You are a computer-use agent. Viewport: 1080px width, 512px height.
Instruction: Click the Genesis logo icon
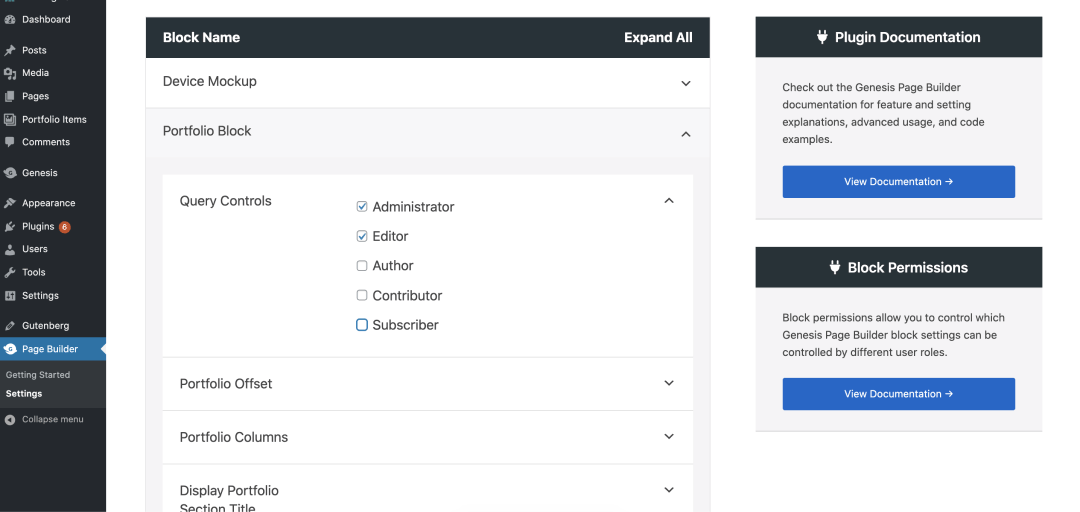click(x=10, y=173)
